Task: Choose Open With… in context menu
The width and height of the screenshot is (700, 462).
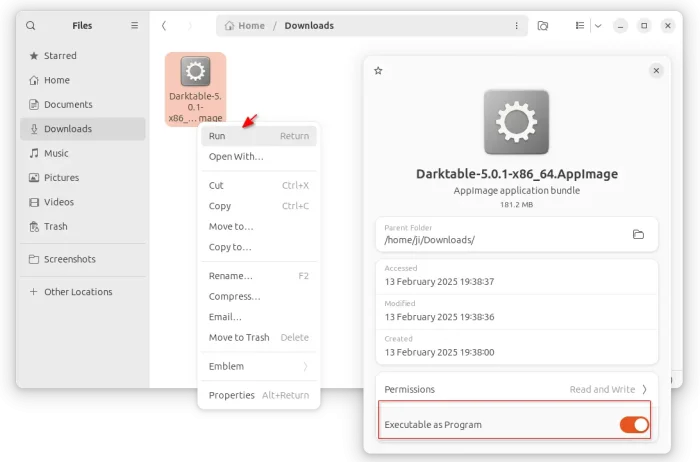Action: (259, 156)
